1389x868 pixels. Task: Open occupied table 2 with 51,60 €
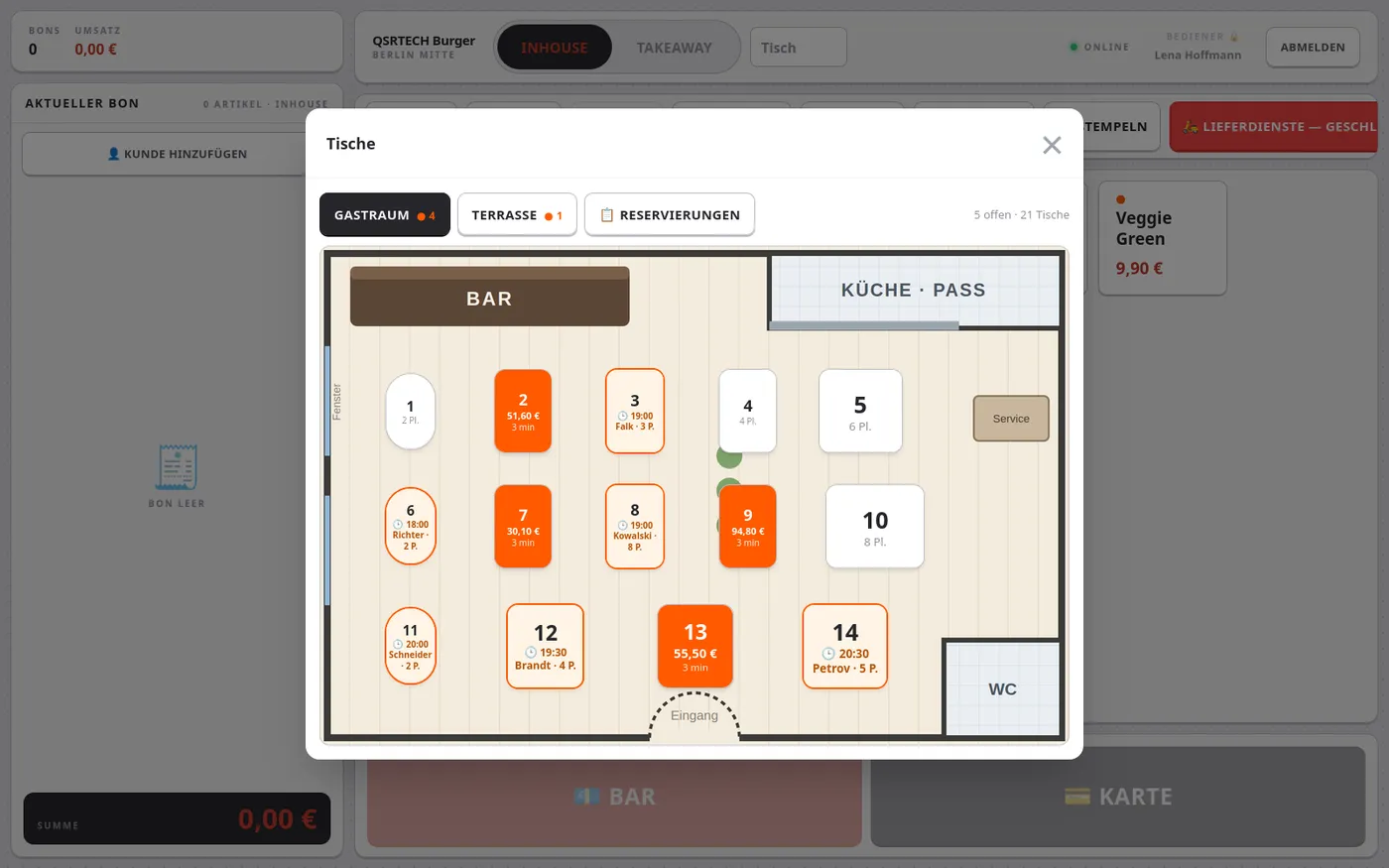[x=523, y=411]
